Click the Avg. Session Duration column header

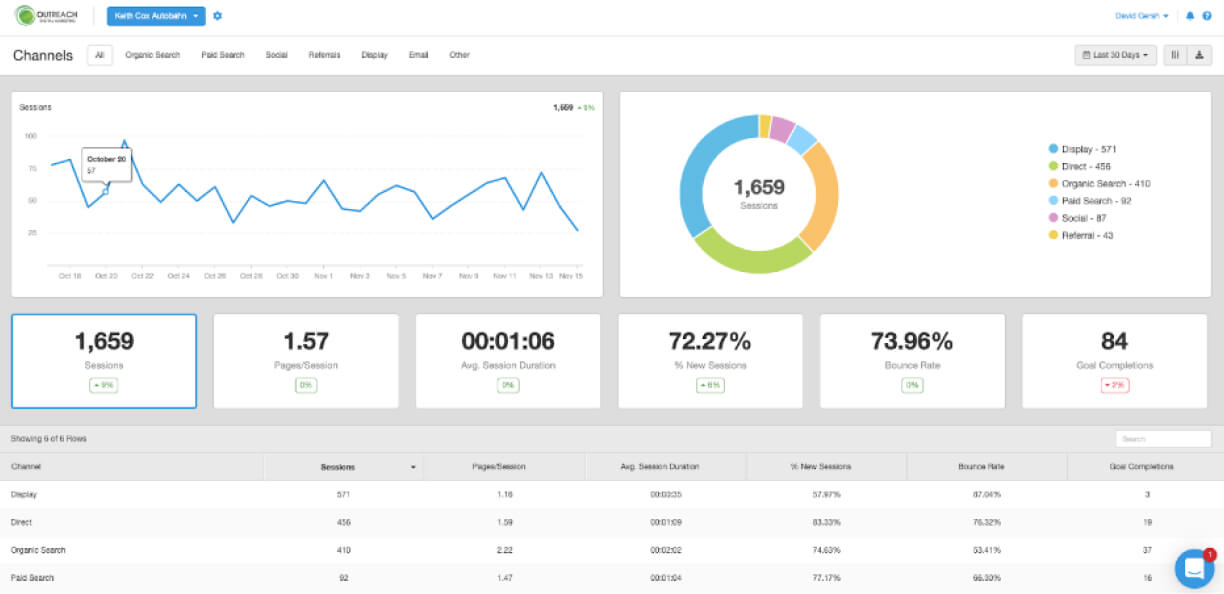[665, 467]
